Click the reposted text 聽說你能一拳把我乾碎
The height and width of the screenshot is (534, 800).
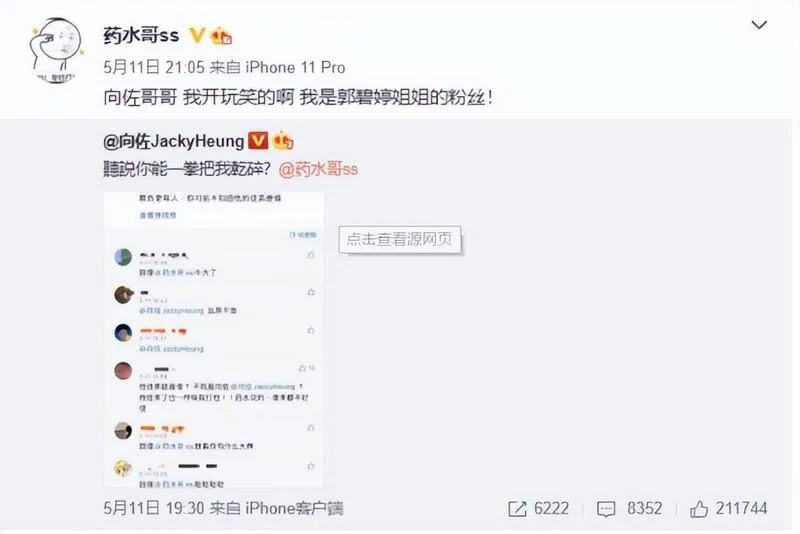pyautogui.click(x=187, y=168)
